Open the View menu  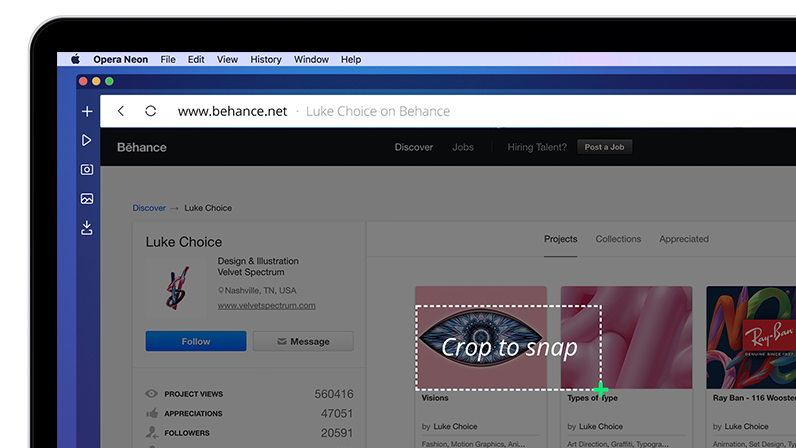pos(227,59)
